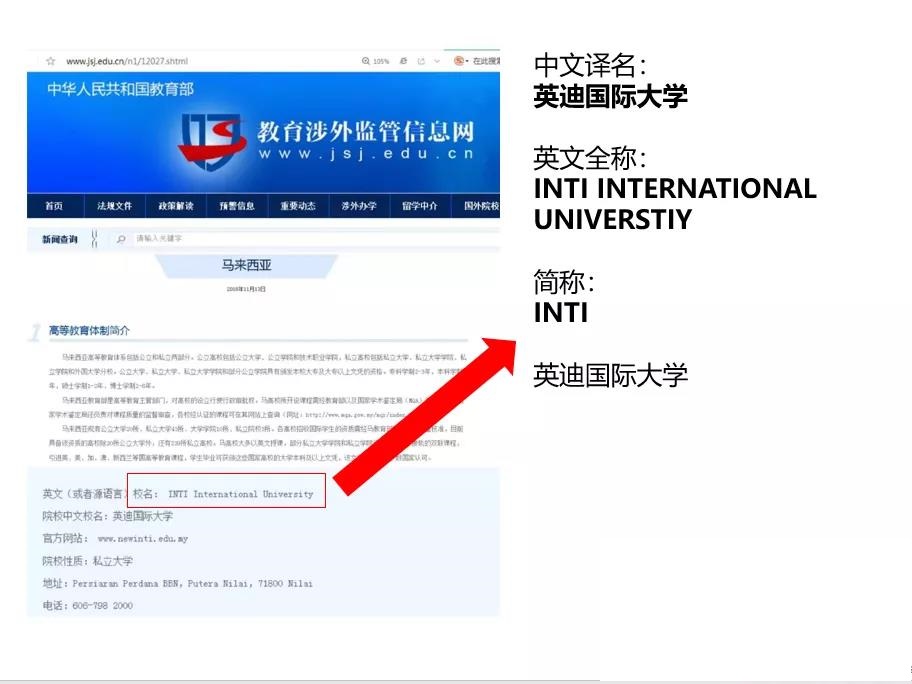The width and height of the screenshot is (912, 684).
Task: Open the 国外院校 navigation menu item
Action: pos(481,206)
